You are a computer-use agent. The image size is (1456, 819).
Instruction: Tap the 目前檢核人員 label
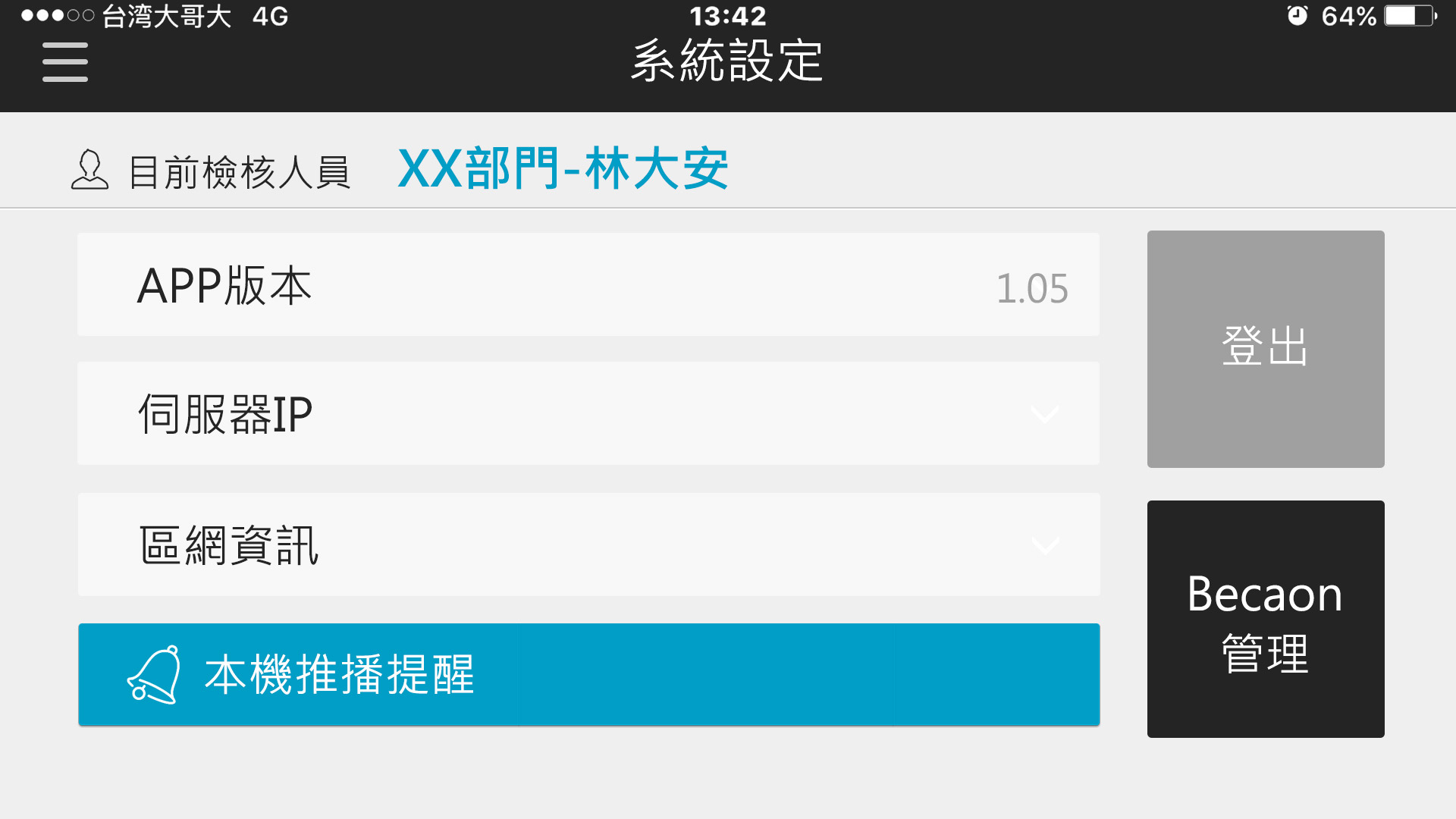239,172
